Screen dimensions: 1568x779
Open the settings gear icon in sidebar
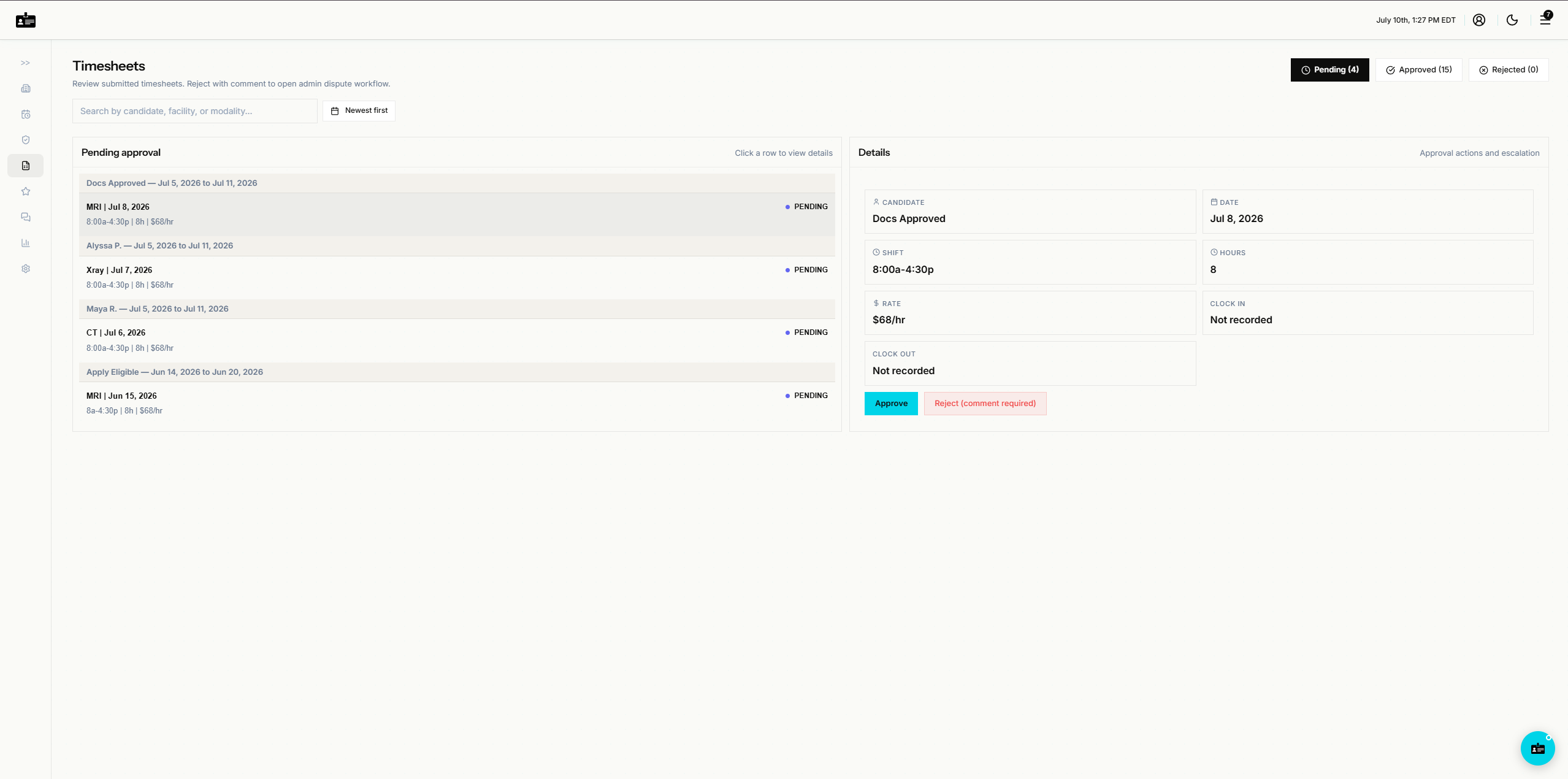click(x=26, y=269)
